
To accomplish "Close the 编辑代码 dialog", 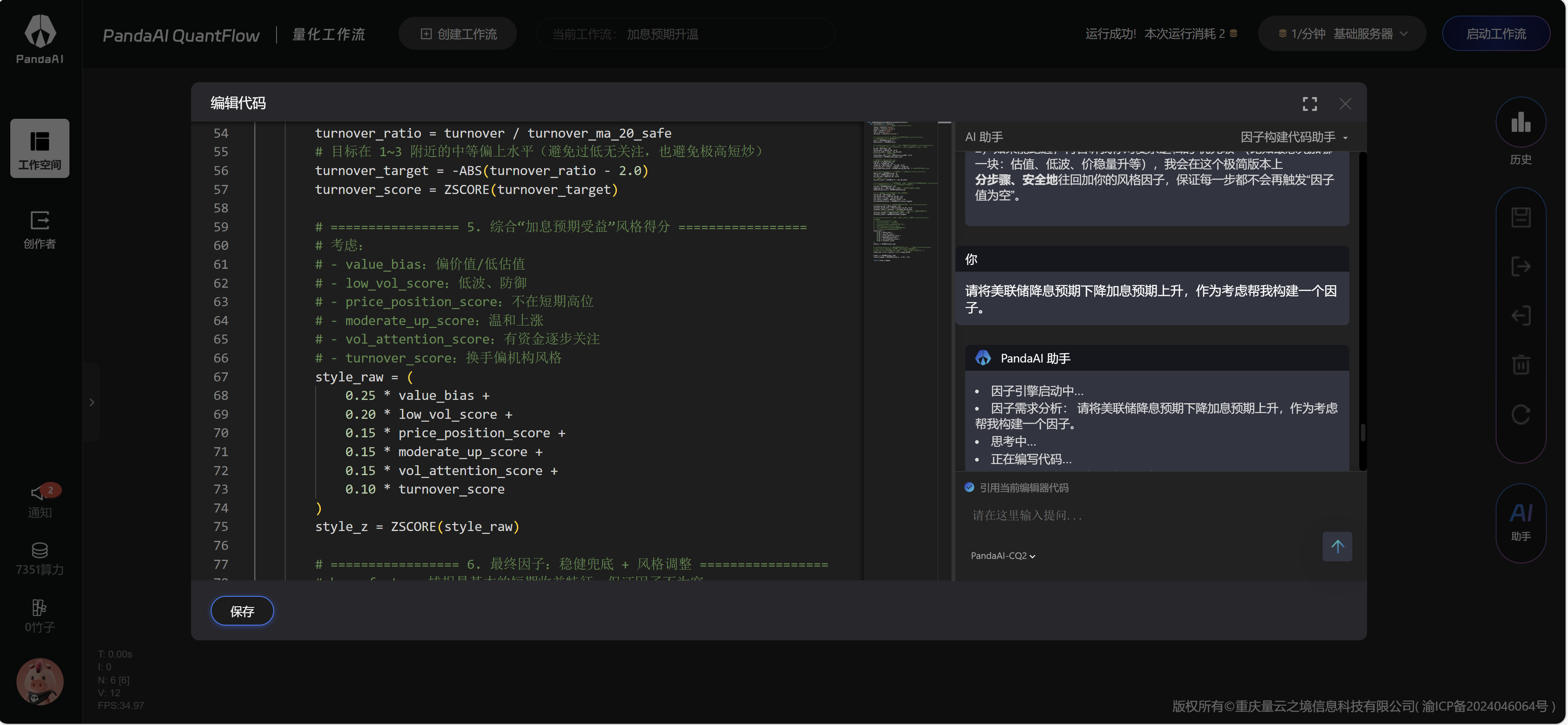I will coord(1345,104).
